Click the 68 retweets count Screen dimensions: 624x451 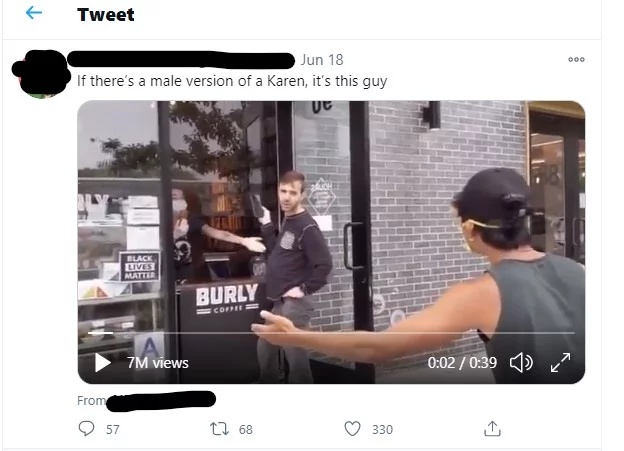coord(246,430)
